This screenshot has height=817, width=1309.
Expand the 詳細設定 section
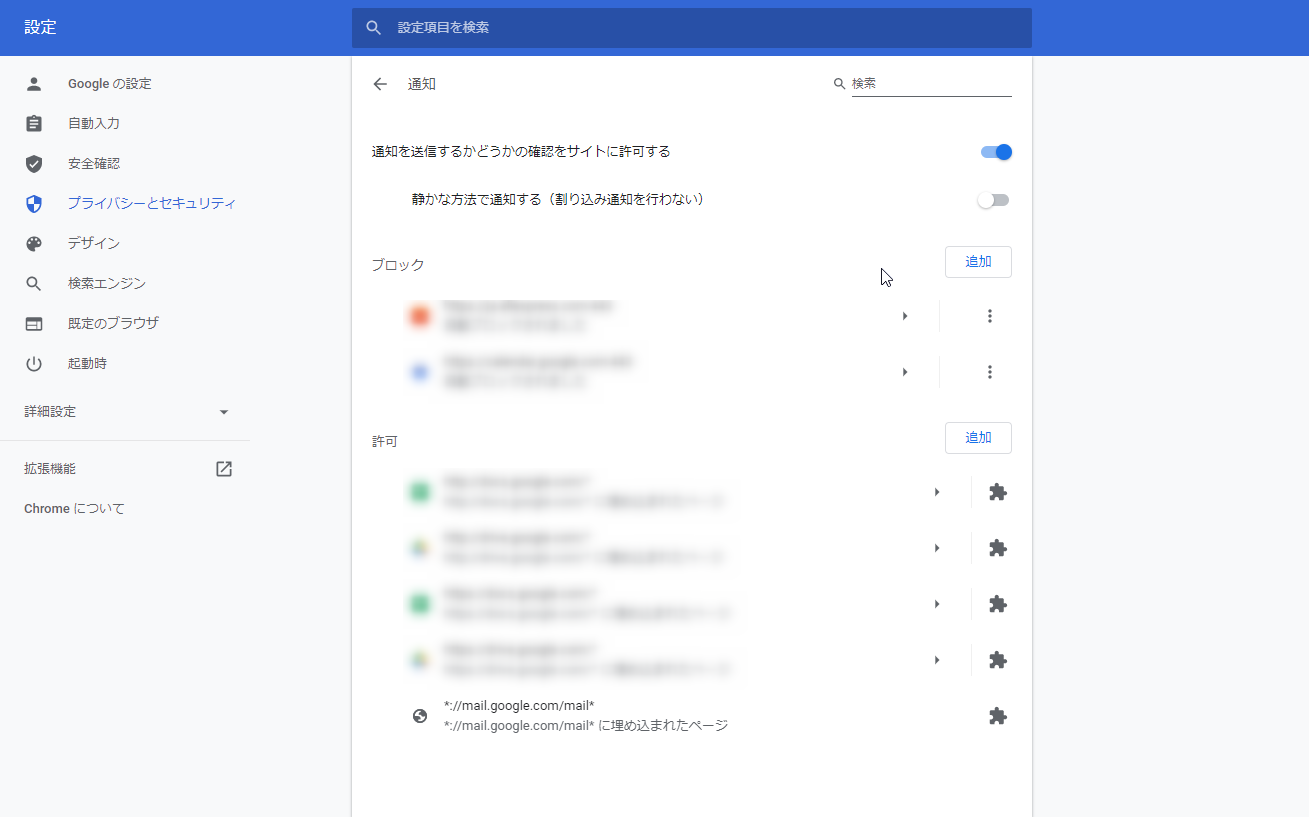(x=125, y=412)
